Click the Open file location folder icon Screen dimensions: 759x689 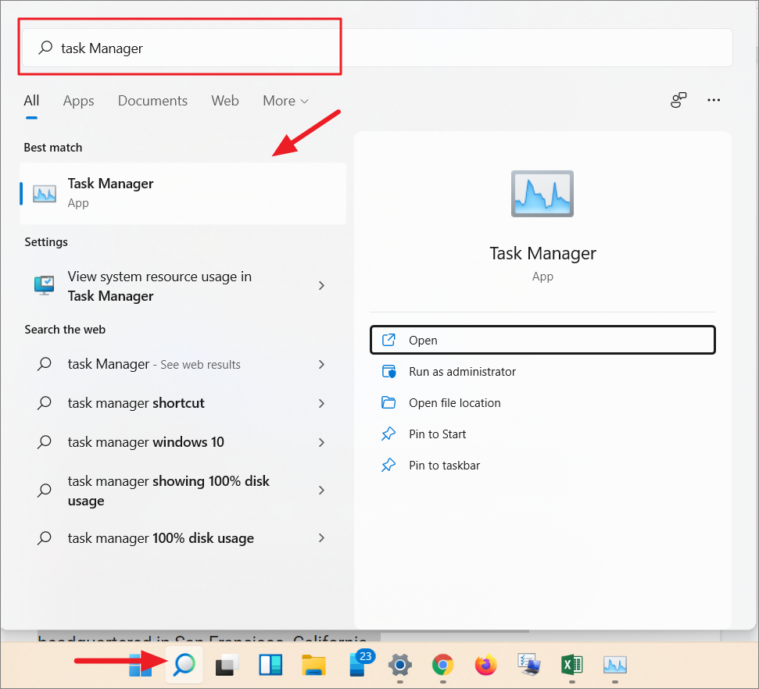(388, 402)
